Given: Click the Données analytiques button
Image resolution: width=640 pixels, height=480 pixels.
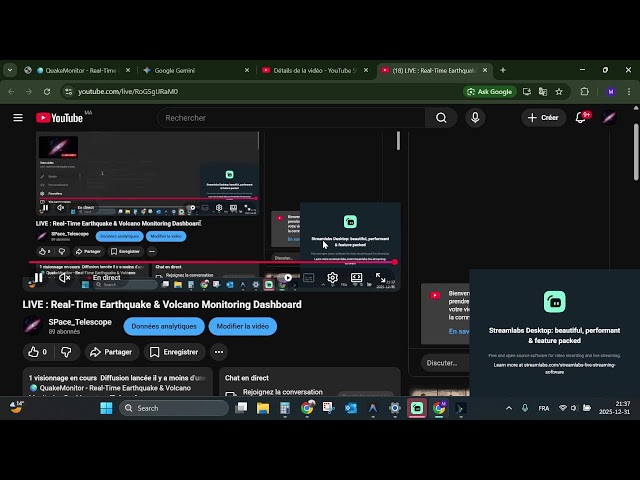Looking at the screenshot, I should 164,326.
